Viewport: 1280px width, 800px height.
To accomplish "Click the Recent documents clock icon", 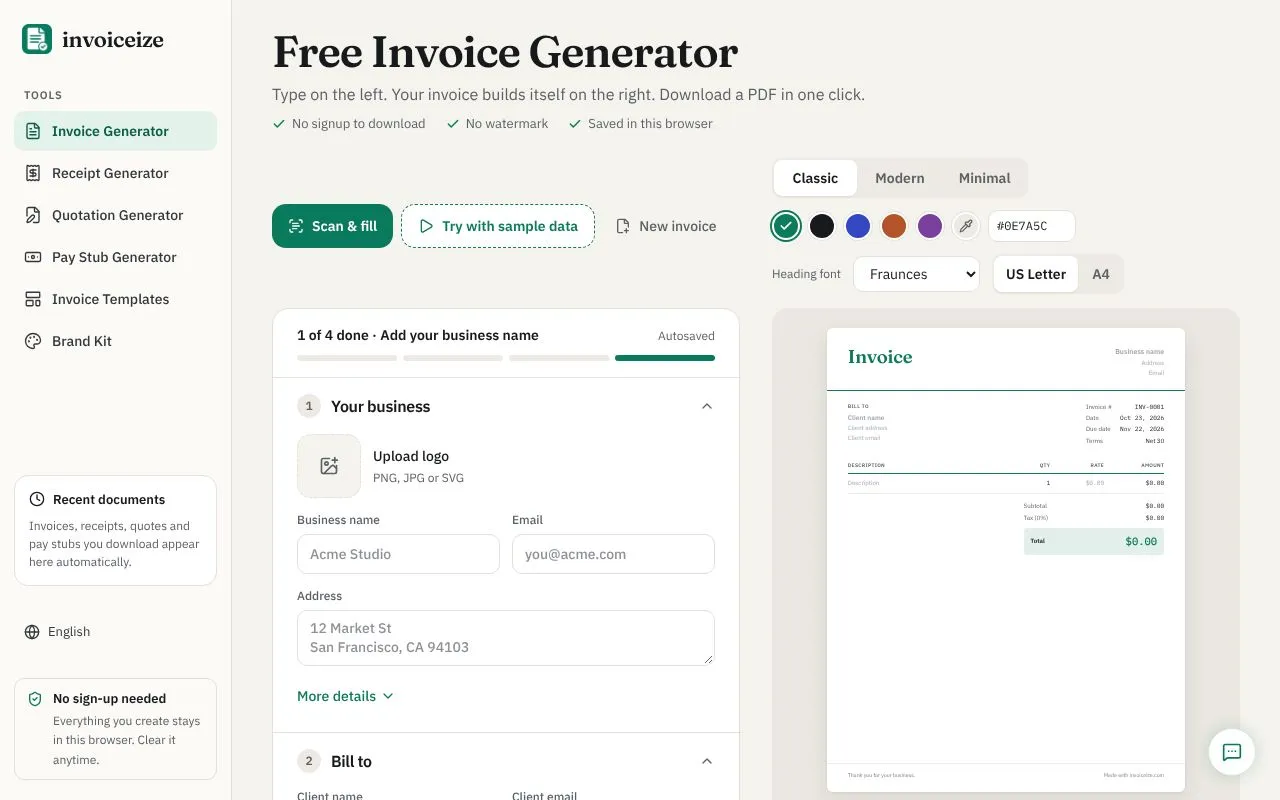I will pyautogui.click(x=37, y=499).
